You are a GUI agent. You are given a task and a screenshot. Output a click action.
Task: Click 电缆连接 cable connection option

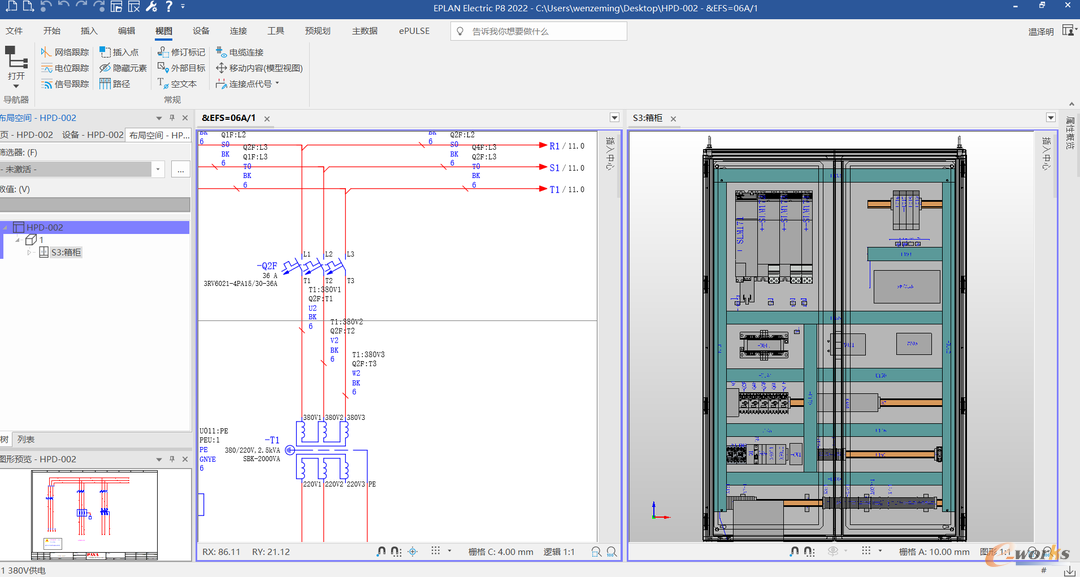click(239, 52)
